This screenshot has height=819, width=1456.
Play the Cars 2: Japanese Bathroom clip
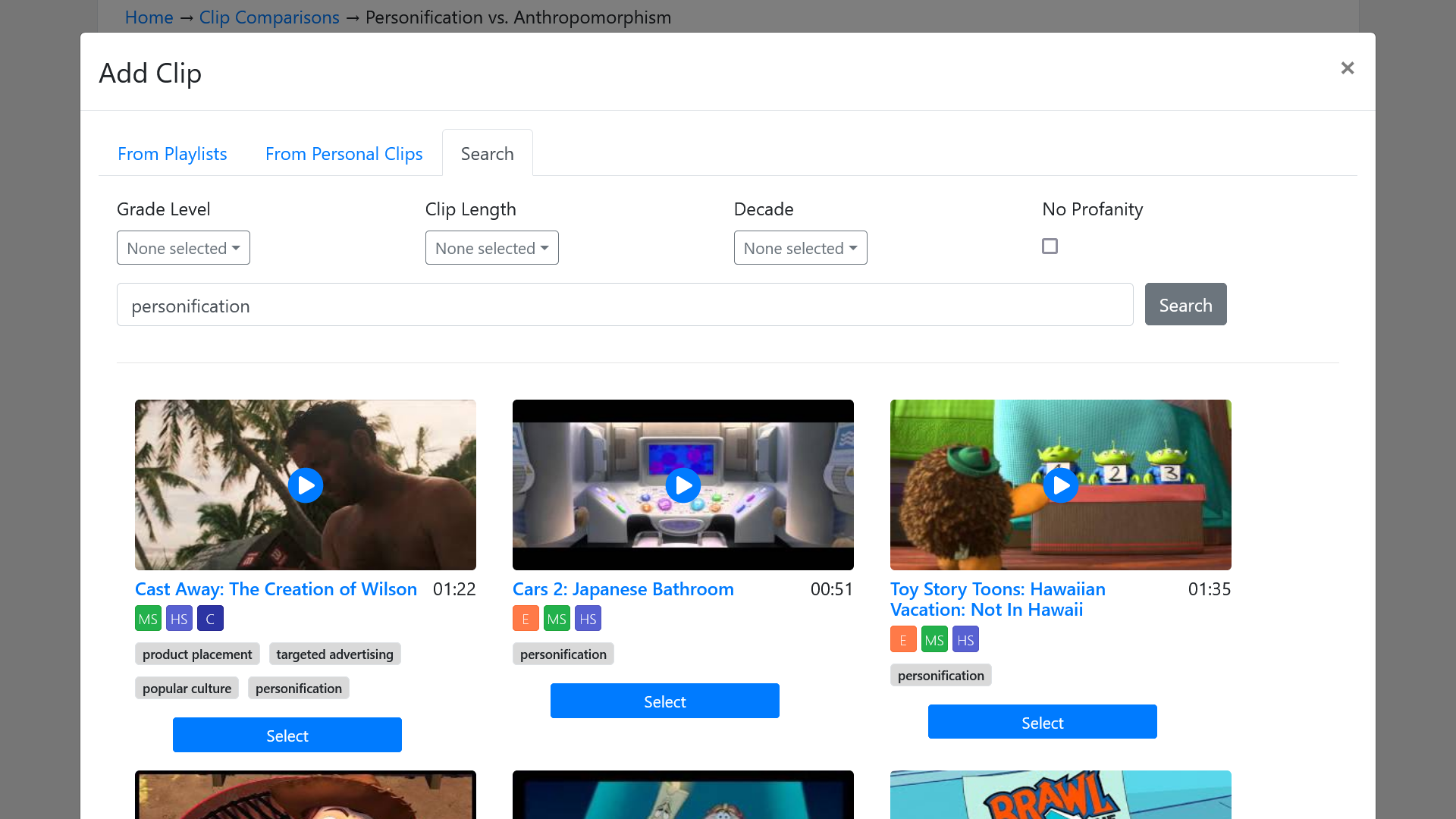(683, 485)
